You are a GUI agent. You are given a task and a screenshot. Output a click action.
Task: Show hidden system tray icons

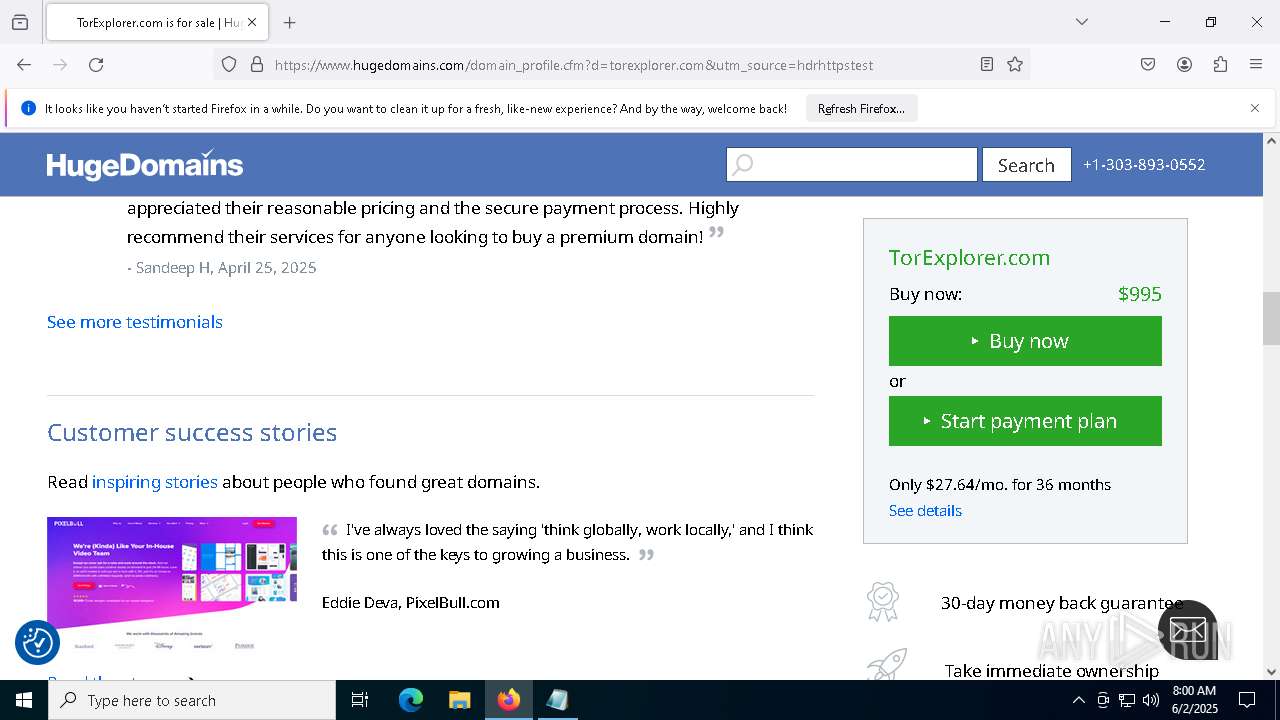pyautogui.click(x=1078, y=700)
